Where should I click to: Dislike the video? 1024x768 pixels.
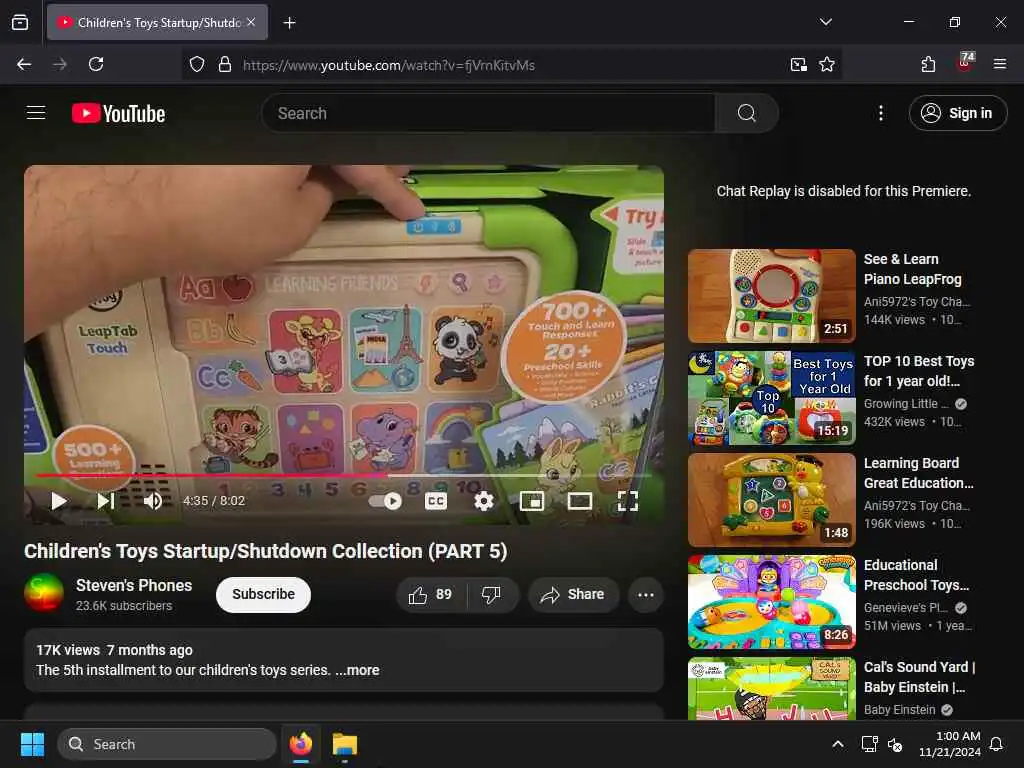(491, 594)
